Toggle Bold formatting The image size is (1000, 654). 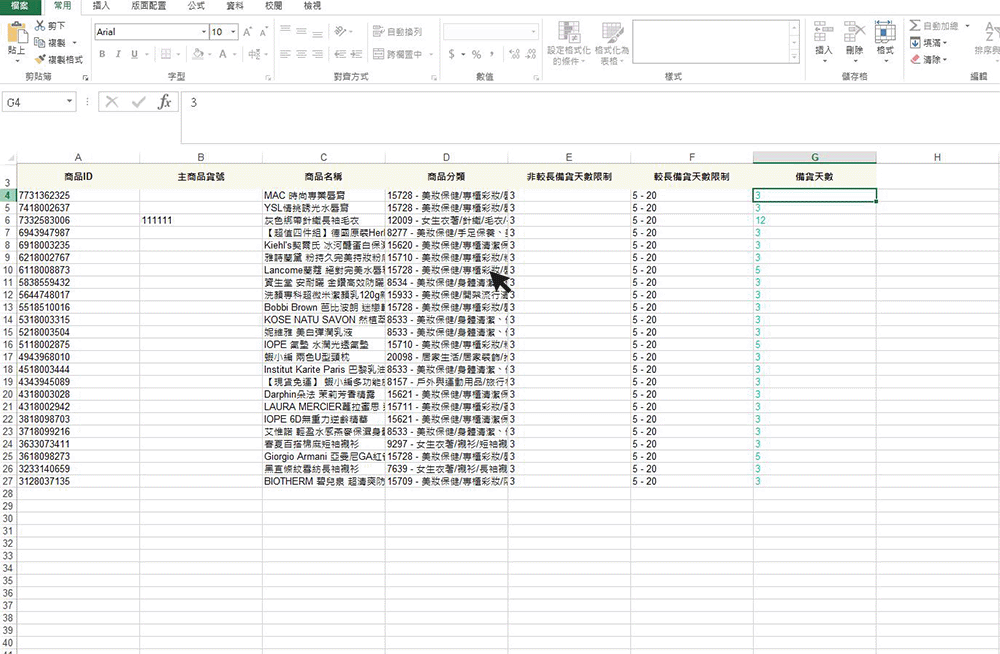102,54
